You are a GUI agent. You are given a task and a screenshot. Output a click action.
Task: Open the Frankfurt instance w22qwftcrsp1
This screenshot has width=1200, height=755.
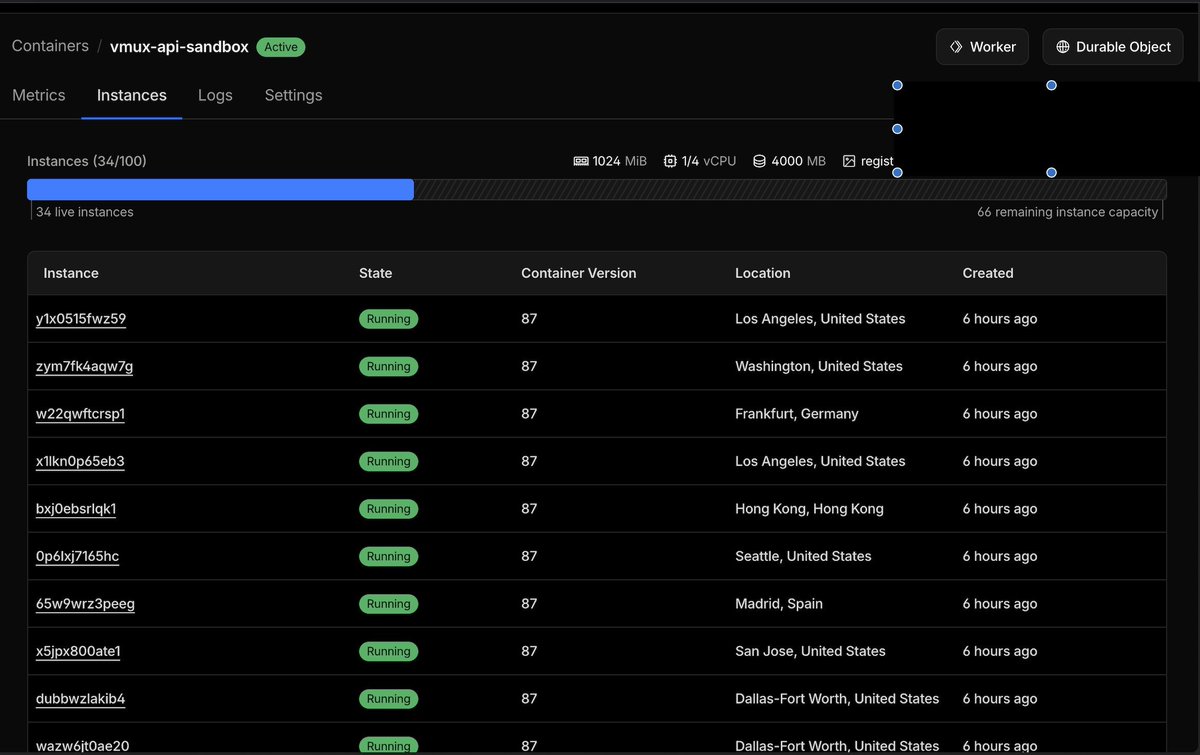tap(80, 414)
